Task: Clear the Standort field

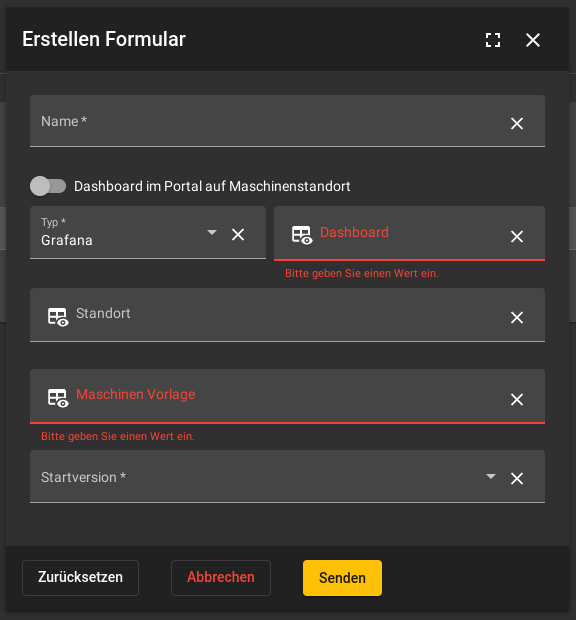Action: 517,318
